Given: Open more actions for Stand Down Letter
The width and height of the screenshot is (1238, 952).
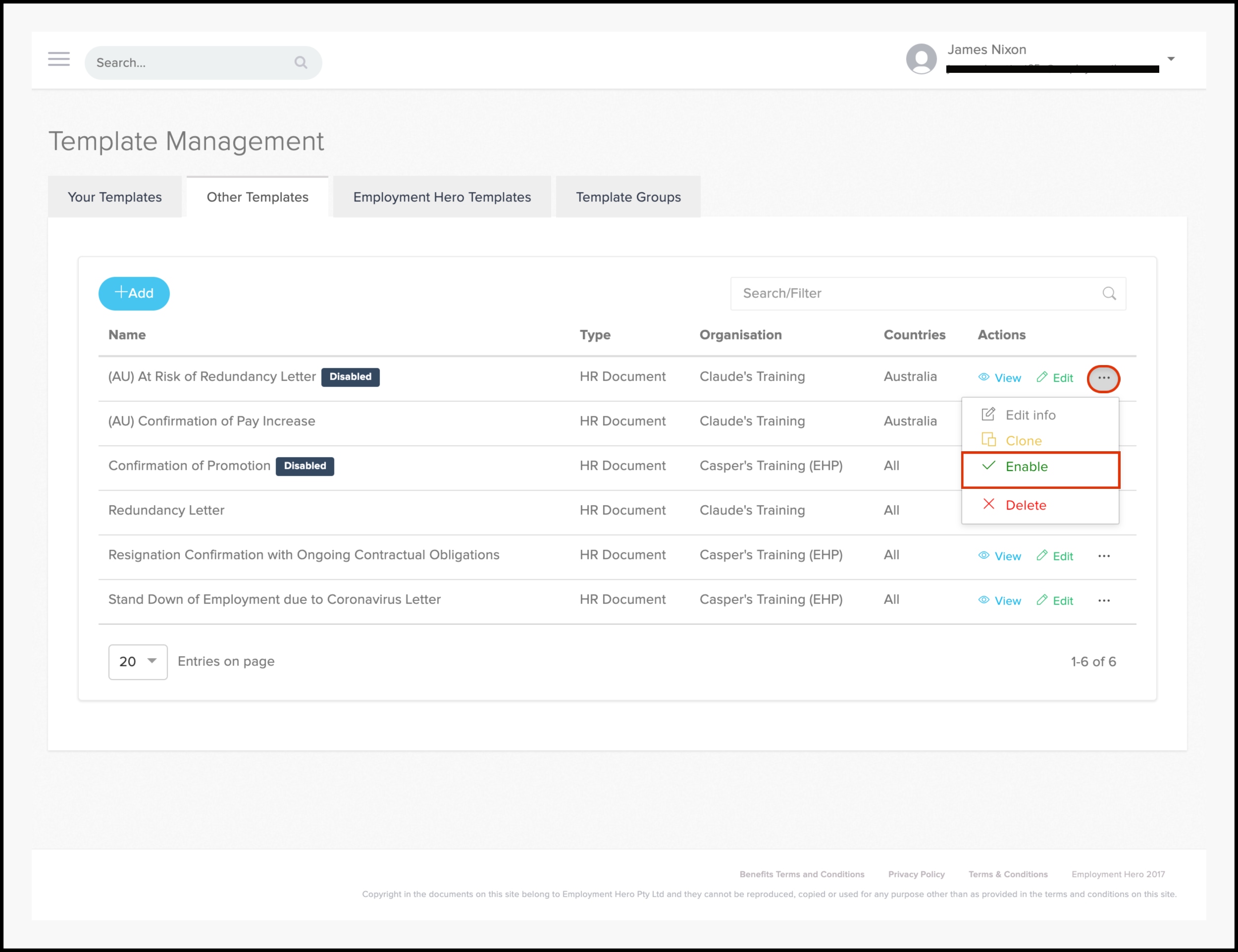Looking at the screenshot, I should (x=1104, y=601).
